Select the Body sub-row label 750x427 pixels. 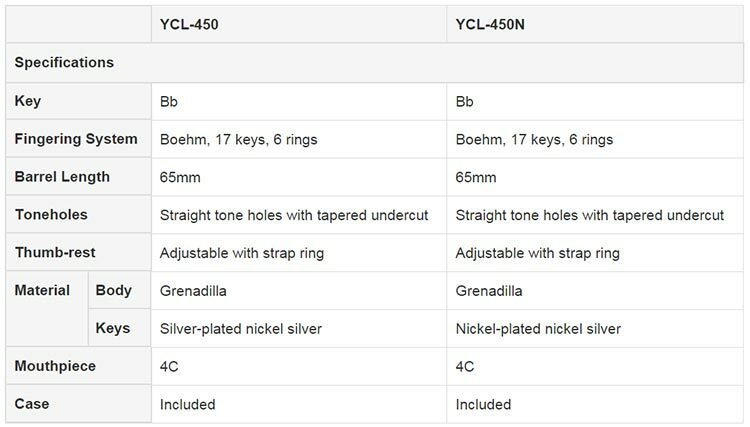click(x=113, y=291)
